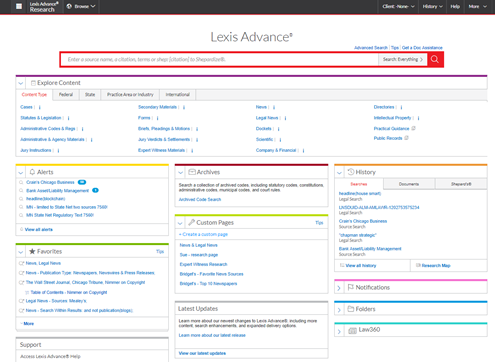
Task: Click the History clock icon
Action: click(351, 172)
